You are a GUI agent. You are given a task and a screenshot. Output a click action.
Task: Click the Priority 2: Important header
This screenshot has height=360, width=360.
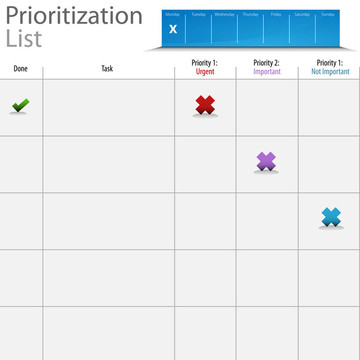[x=267, y=67]
